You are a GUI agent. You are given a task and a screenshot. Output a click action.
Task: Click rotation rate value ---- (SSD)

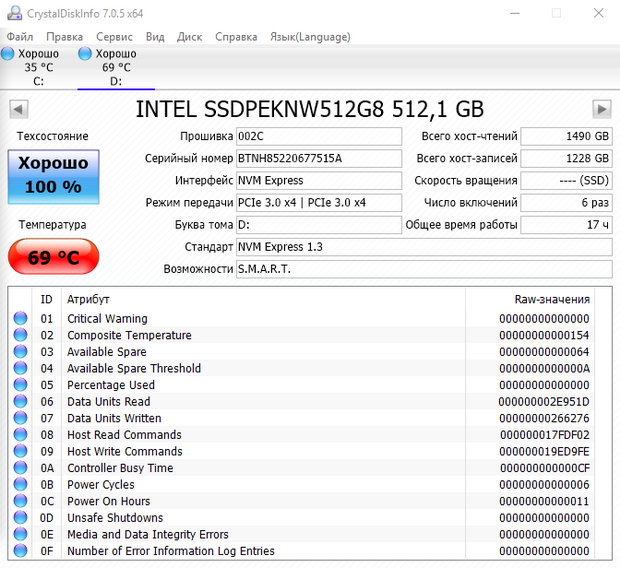[566, 181]
